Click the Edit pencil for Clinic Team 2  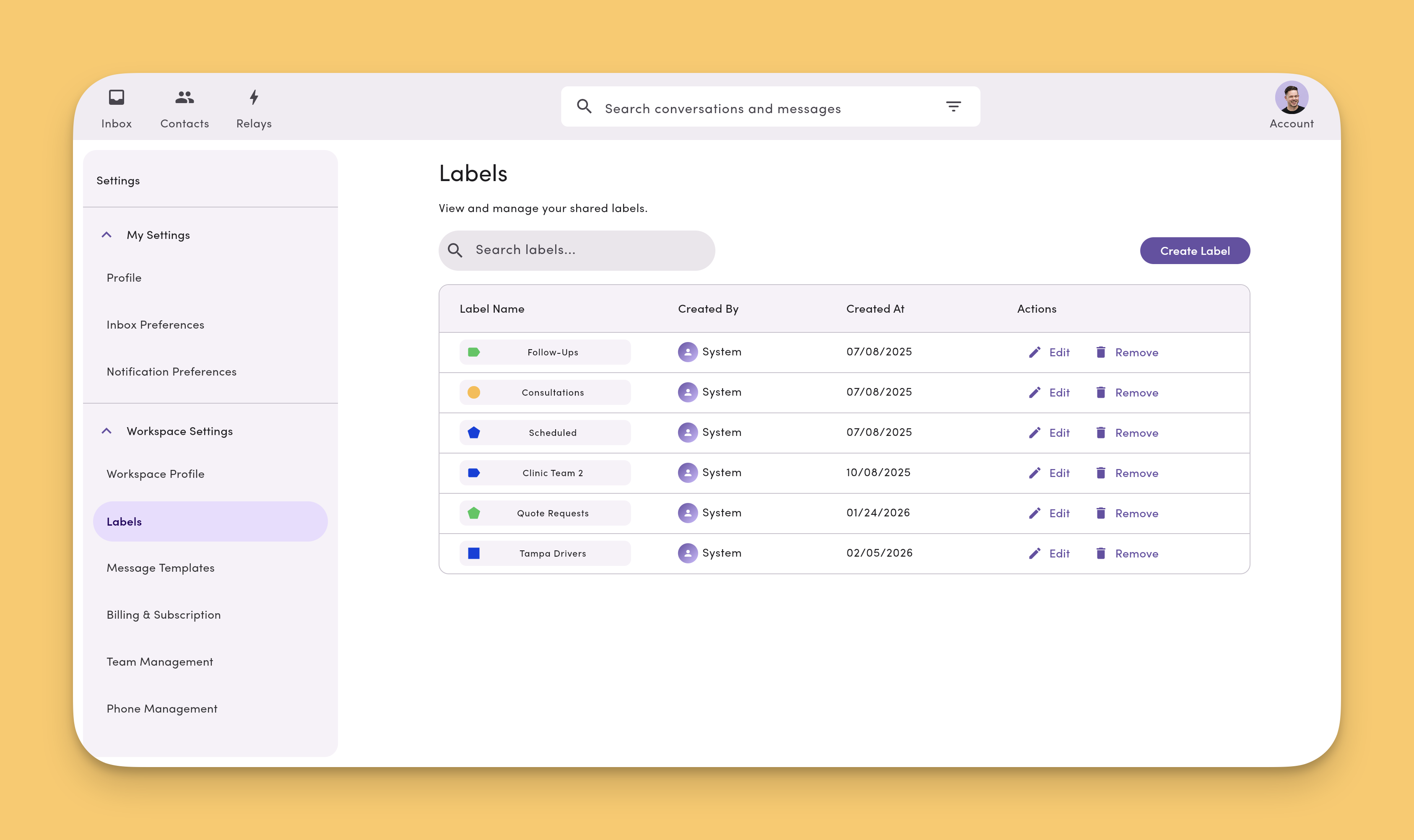point(1035,473)
